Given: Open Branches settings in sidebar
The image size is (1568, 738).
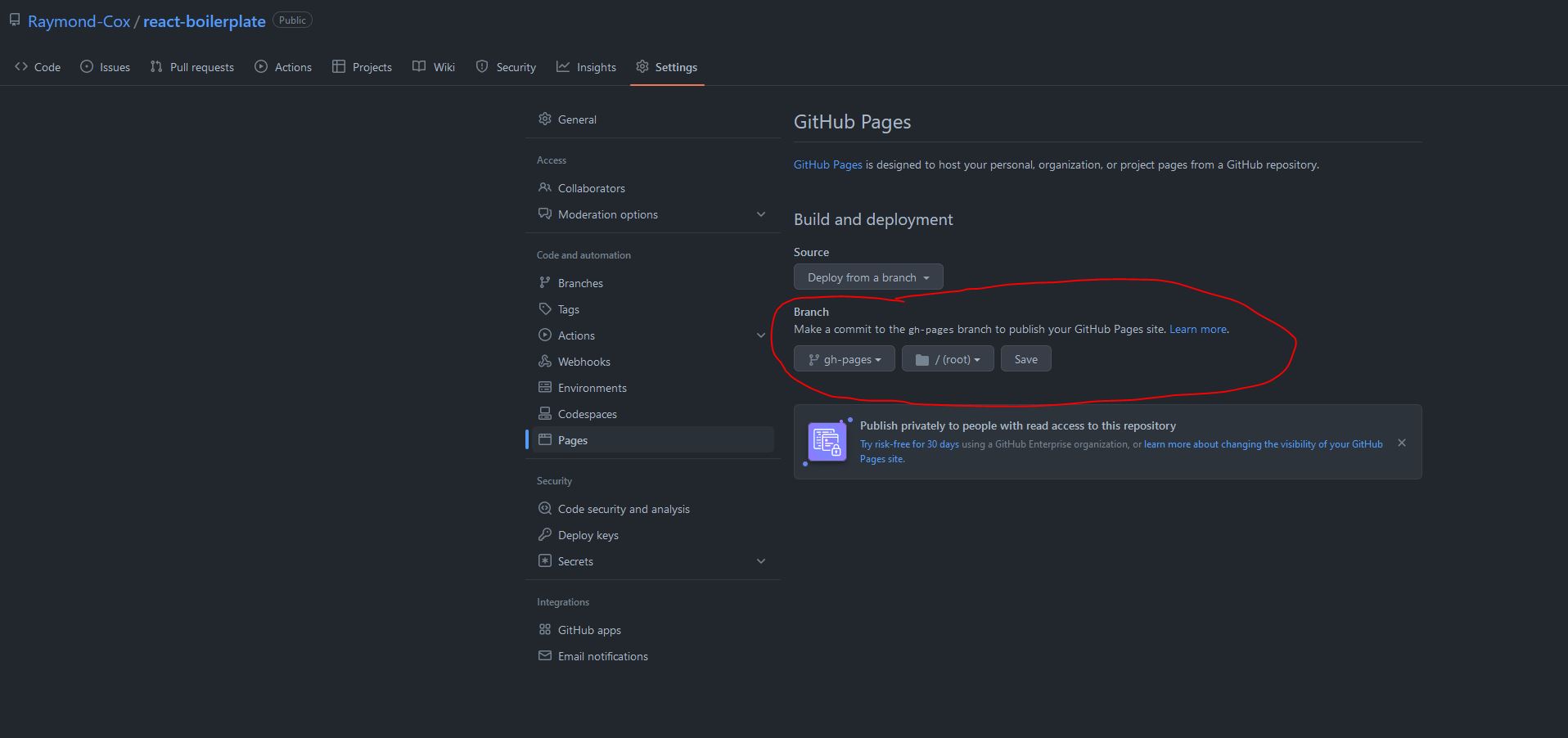Looking at the screenshot, I should click(653, 283).
